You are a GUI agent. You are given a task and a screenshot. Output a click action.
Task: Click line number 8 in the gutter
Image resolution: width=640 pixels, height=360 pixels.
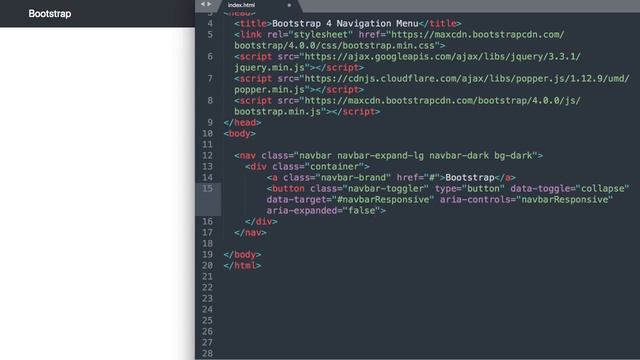click(x=210, y=100)
